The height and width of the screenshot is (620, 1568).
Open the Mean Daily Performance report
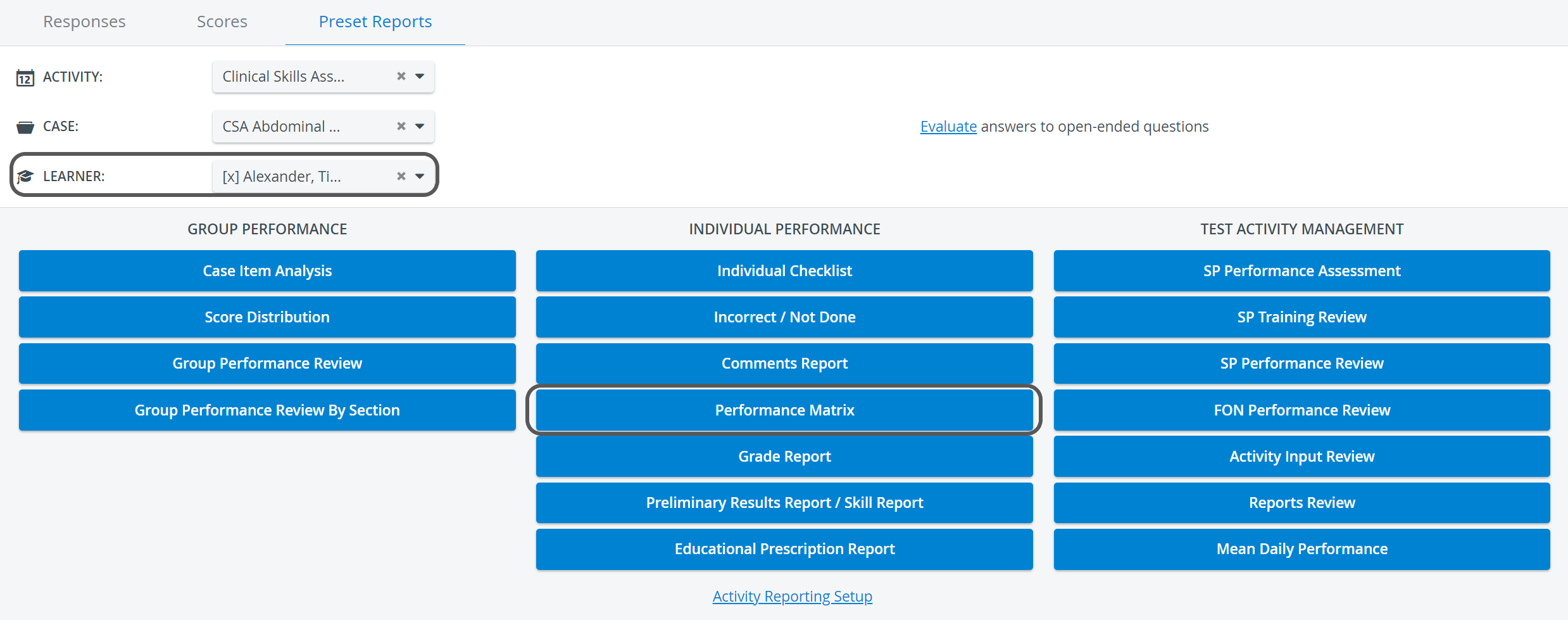[1301, 549]
